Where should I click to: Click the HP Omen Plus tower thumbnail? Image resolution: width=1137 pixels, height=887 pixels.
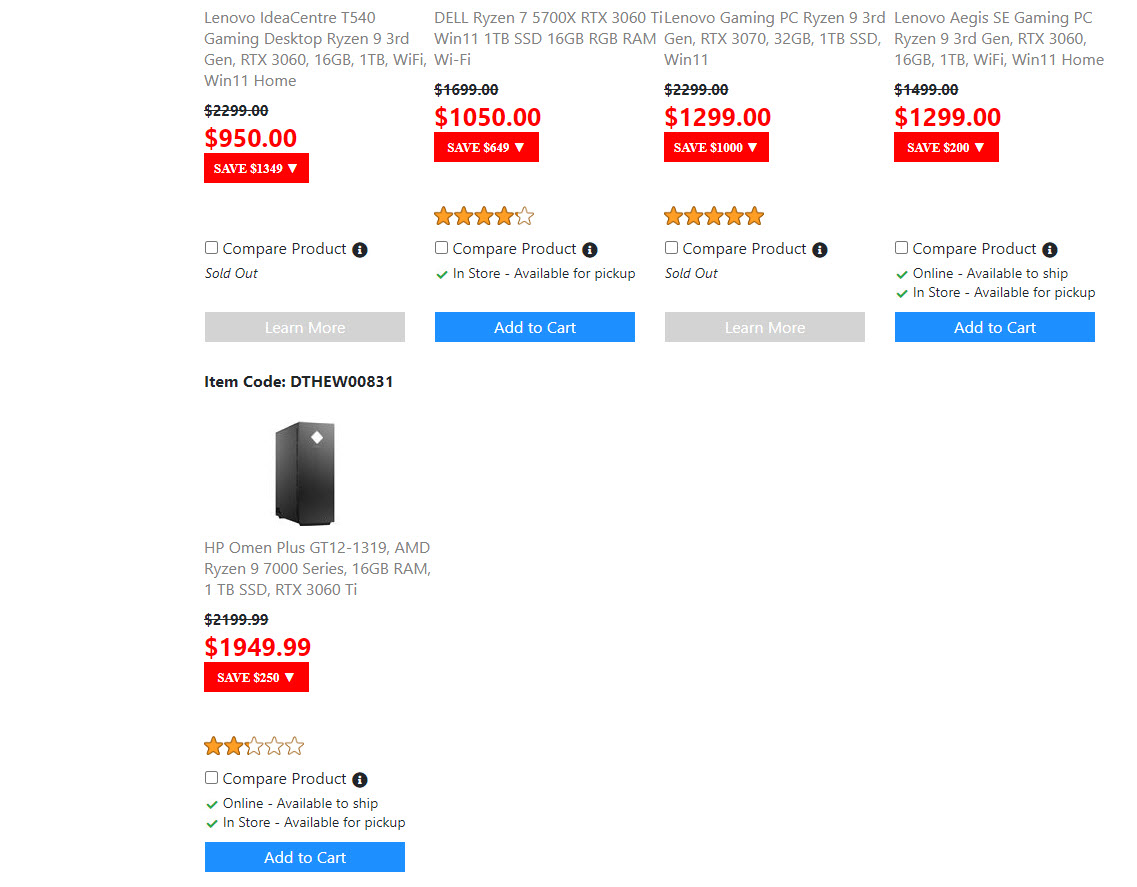coord(305,473)
